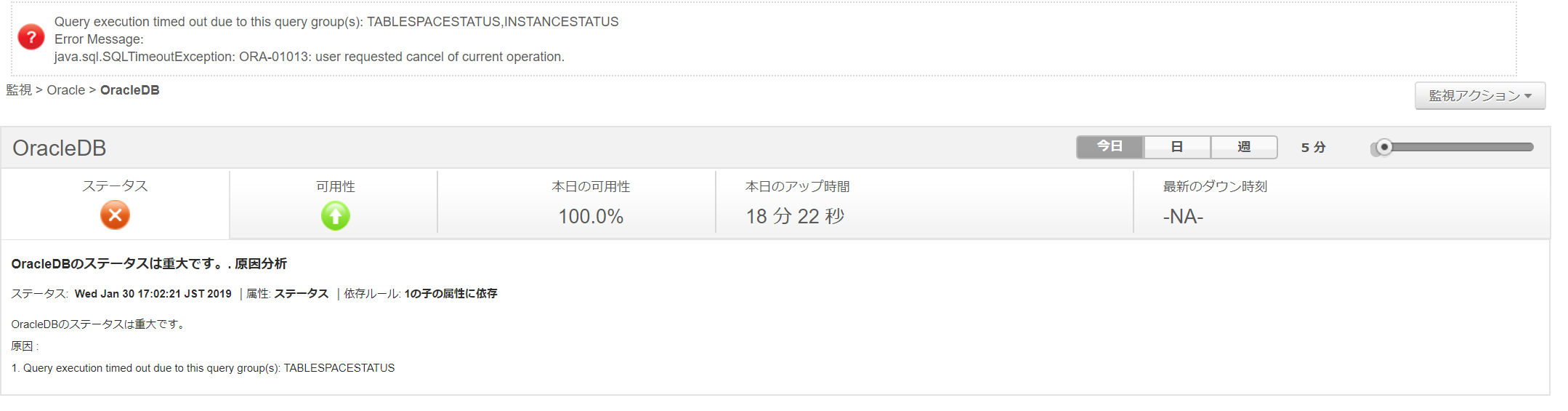Click the ORA-01013 error message line
Image resolution: width=1568 pixels, height=411 pixels.
pos(309,57)
